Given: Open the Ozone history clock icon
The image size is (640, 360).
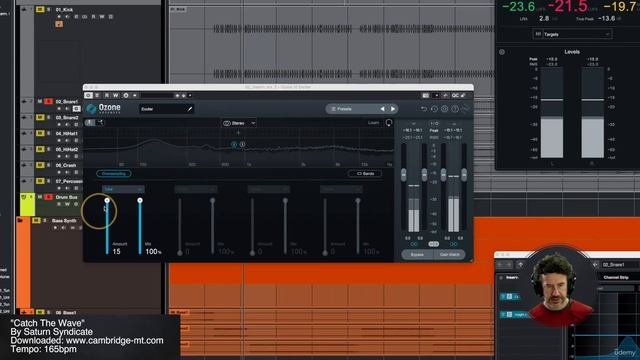Looking at the screenshot, I should tap(434, 109).
